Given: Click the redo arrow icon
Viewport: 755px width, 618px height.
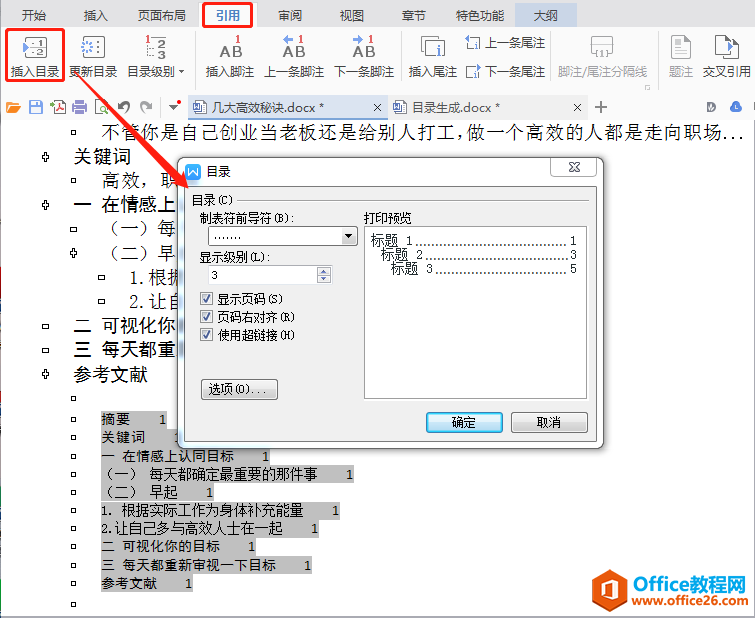Looking at the screenshot, I should [x=146, y=107].
